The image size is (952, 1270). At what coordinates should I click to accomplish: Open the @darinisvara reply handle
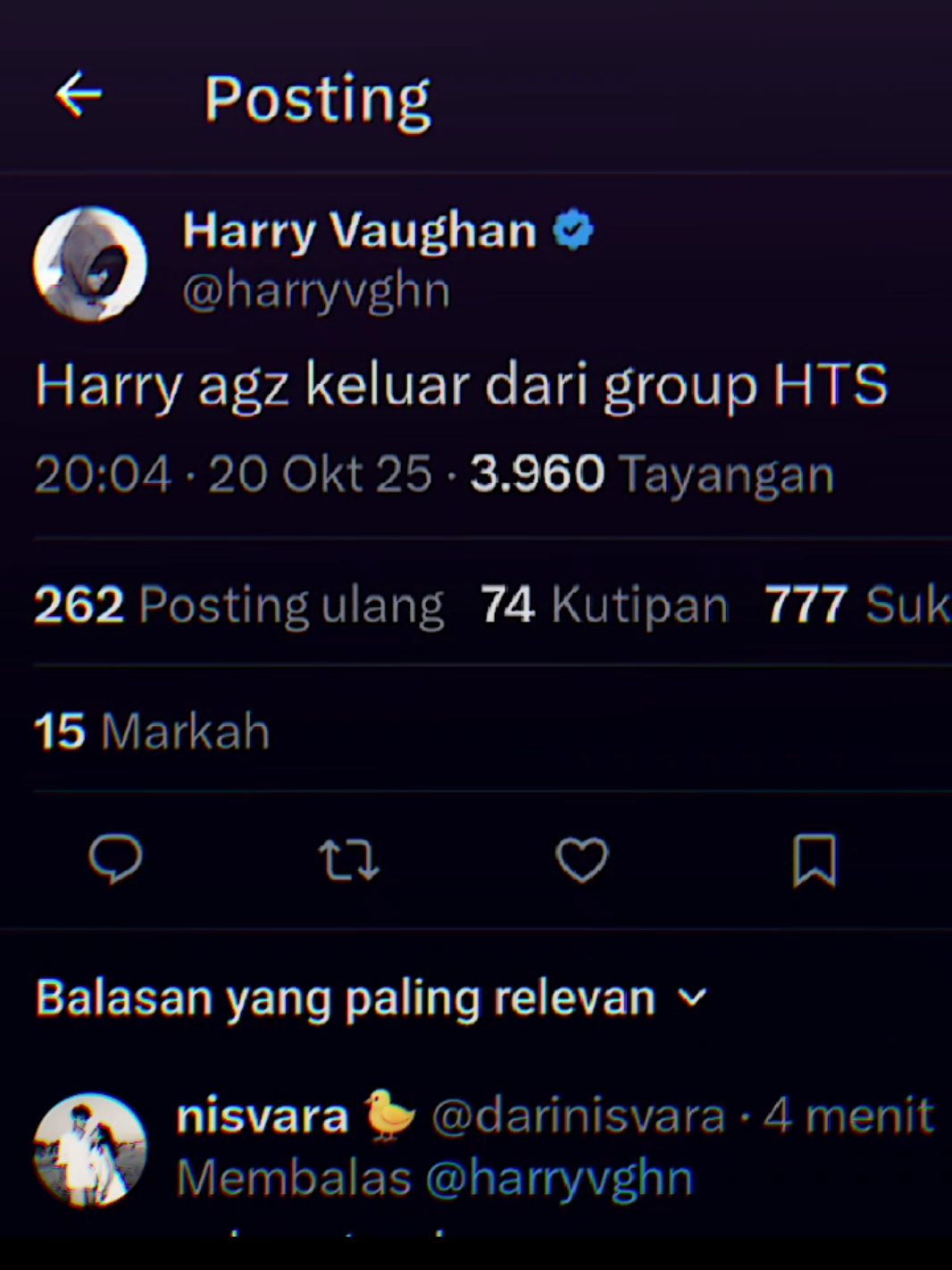(x=578, y=1116)
